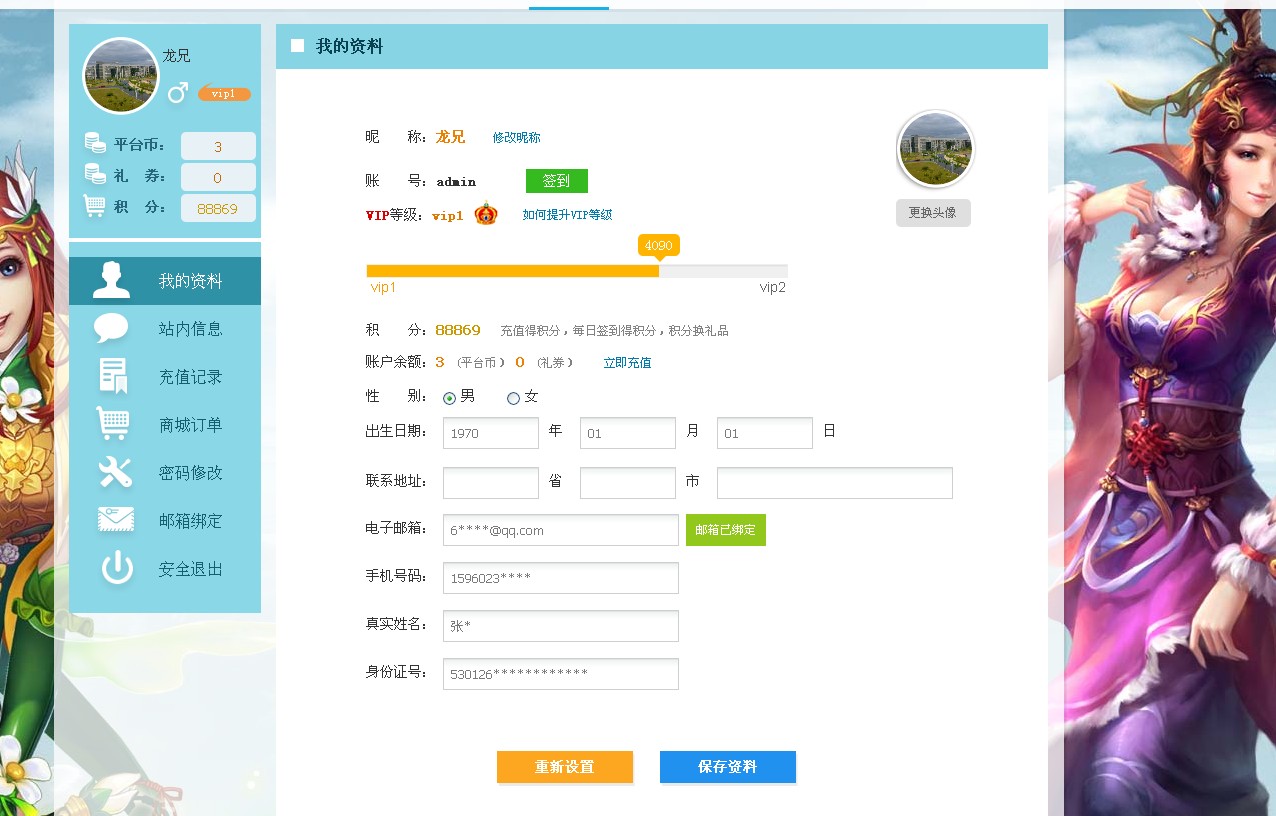The image size is (1276, 816).
Task: Click the coin stack icon beside 礼券
Action: coord(96,175)
